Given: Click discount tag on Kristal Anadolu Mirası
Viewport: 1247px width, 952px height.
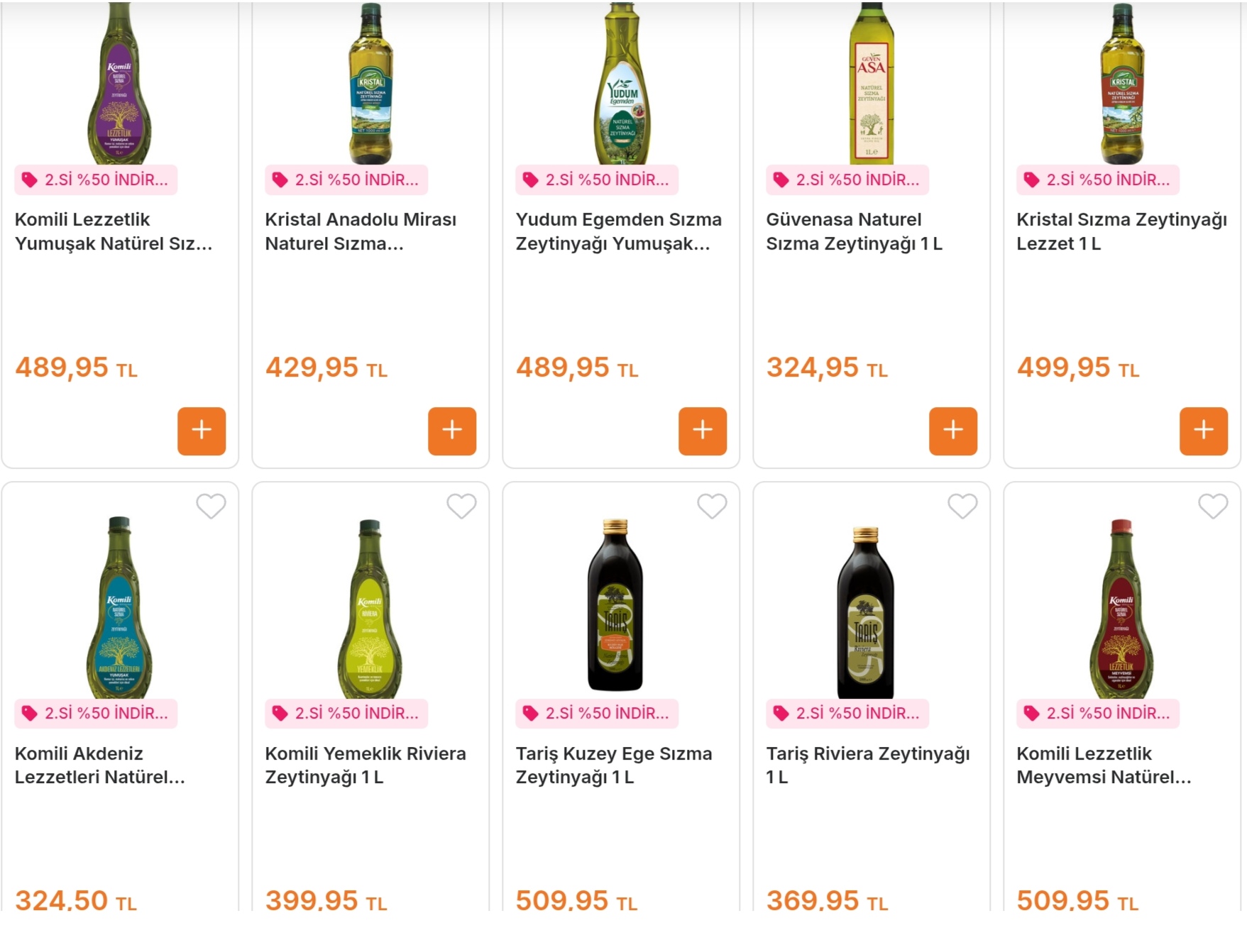Looking at the screenshot, I should (x=346, y=180).
